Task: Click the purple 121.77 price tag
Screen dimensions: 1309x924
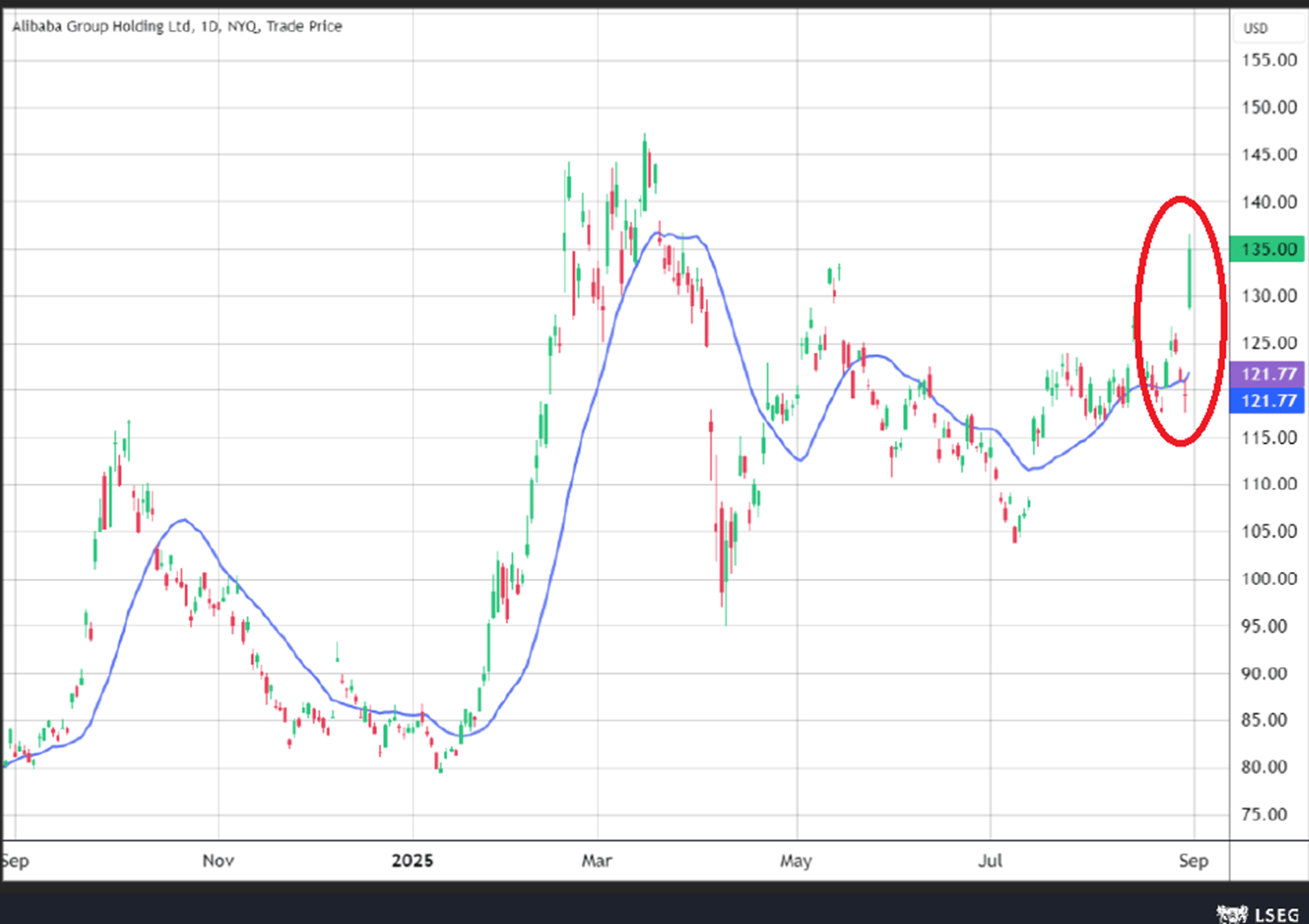Action: point(1268,374)
